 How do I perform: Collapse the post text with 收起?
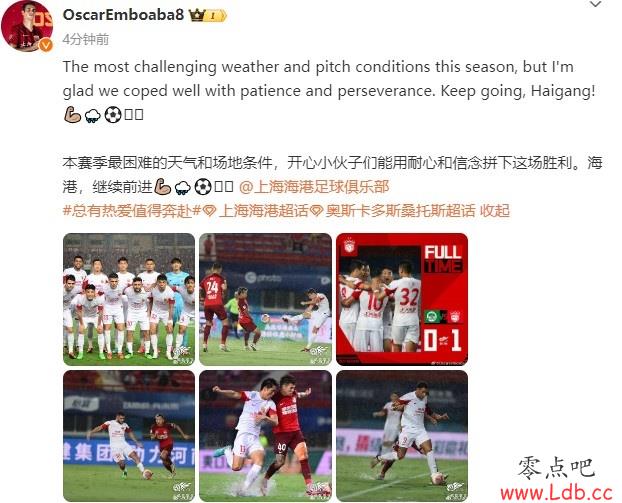click(495, 211)
